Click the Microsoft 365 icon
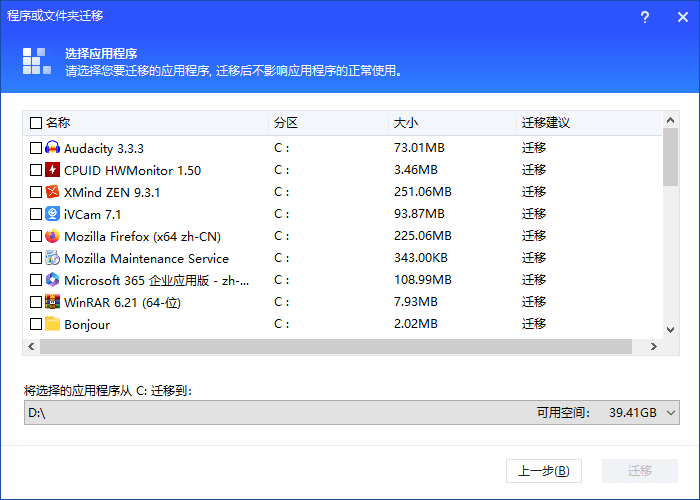700x500 pixels. (x=52, y=280)
